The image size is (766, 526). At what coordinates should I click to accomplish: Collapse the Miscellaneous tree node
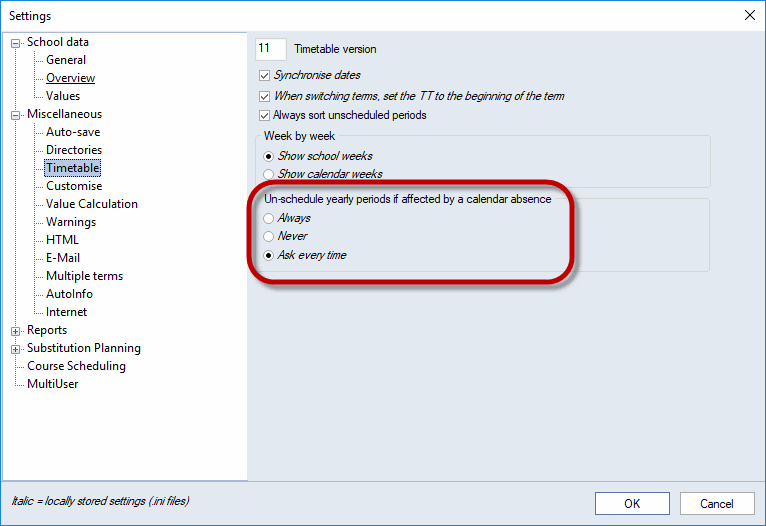pyautogui.click(x=16, y=115)
